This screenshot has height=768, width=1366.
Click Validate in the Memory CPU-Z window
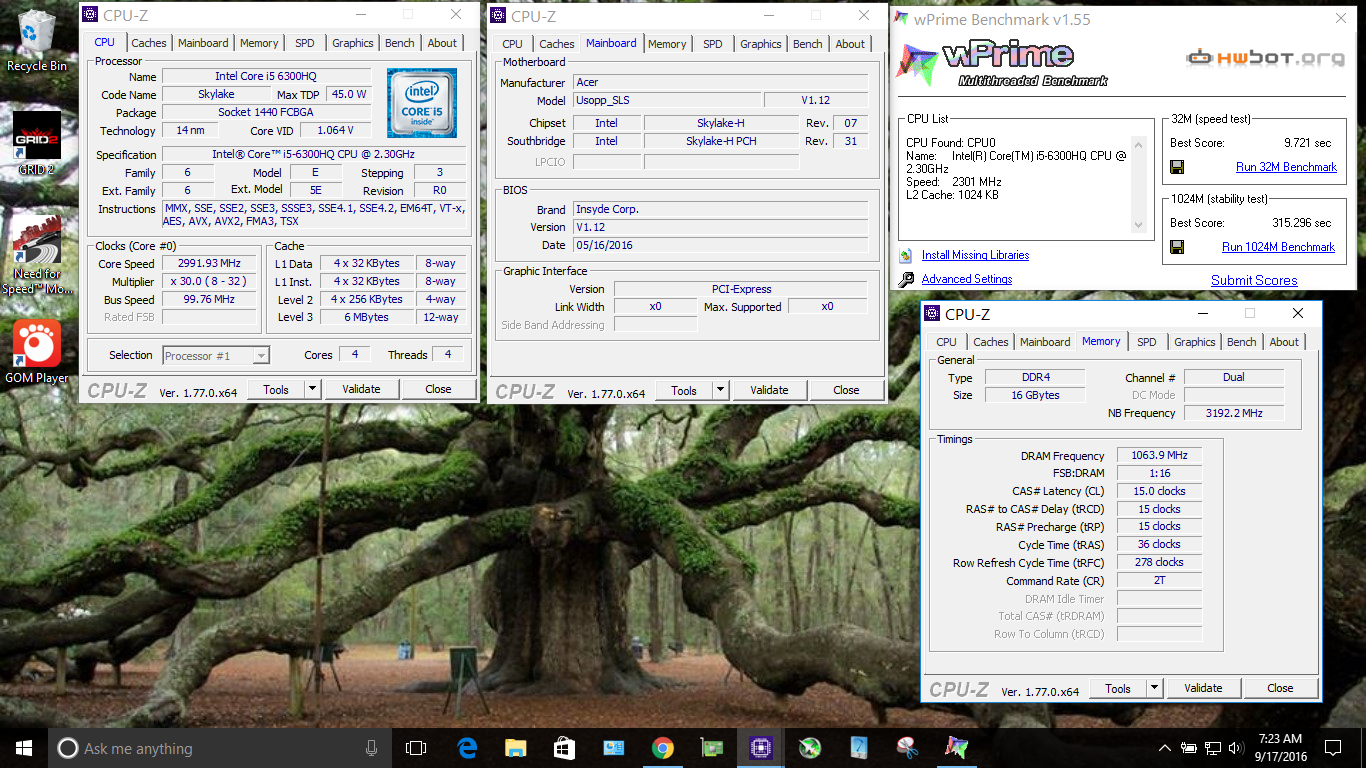1203,688
